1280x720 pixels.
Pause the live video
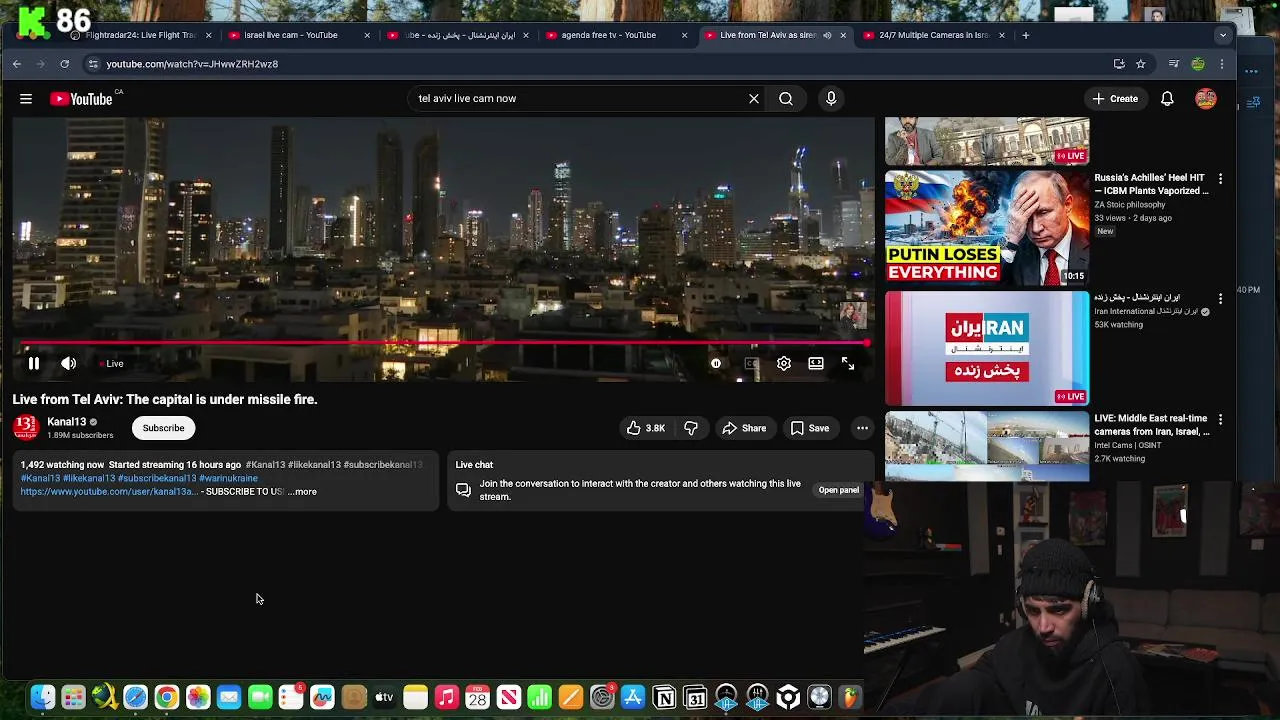tap(33, 364)
